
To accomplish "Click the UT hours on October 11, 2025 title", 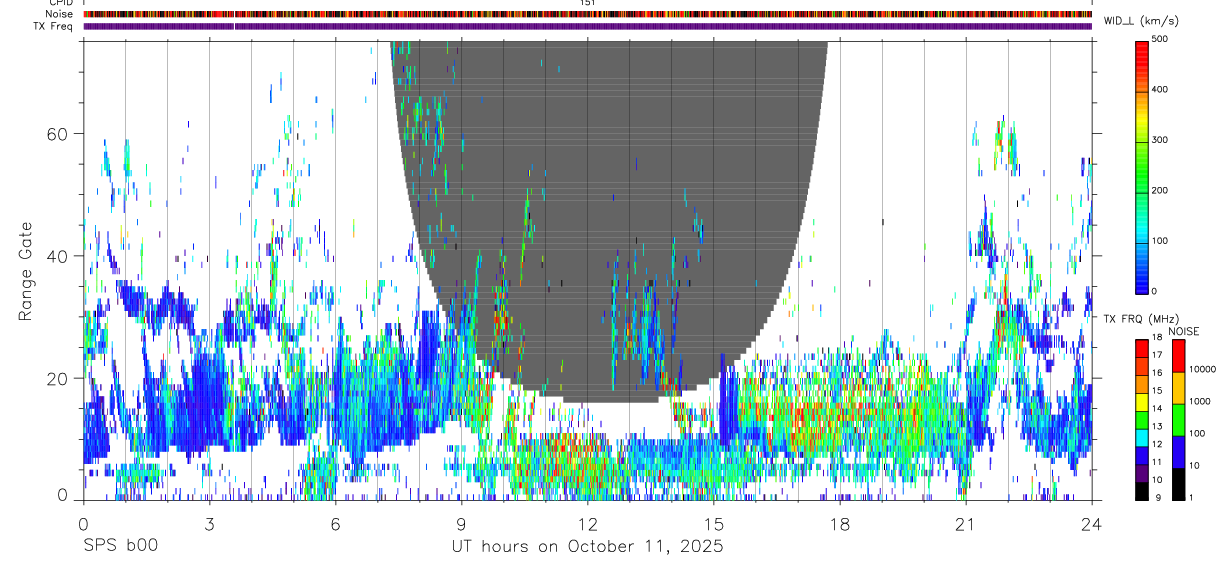I will click(x=587, y=547).
